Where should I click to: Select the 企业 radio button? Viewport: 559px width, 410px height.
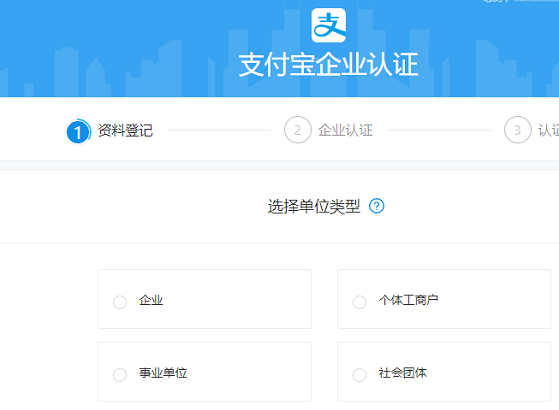(120, 302)
